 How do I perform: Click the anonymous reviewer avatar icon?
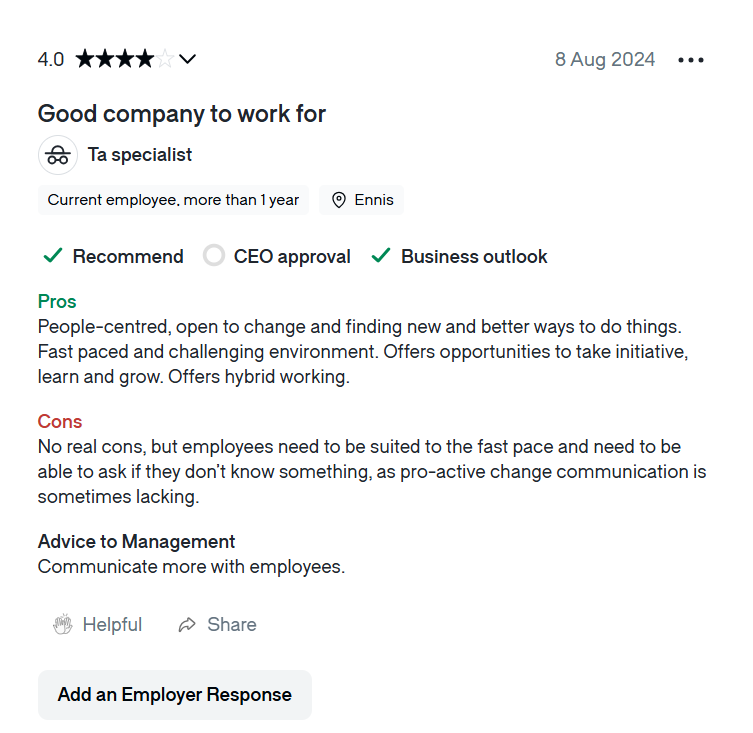point(58,155)
